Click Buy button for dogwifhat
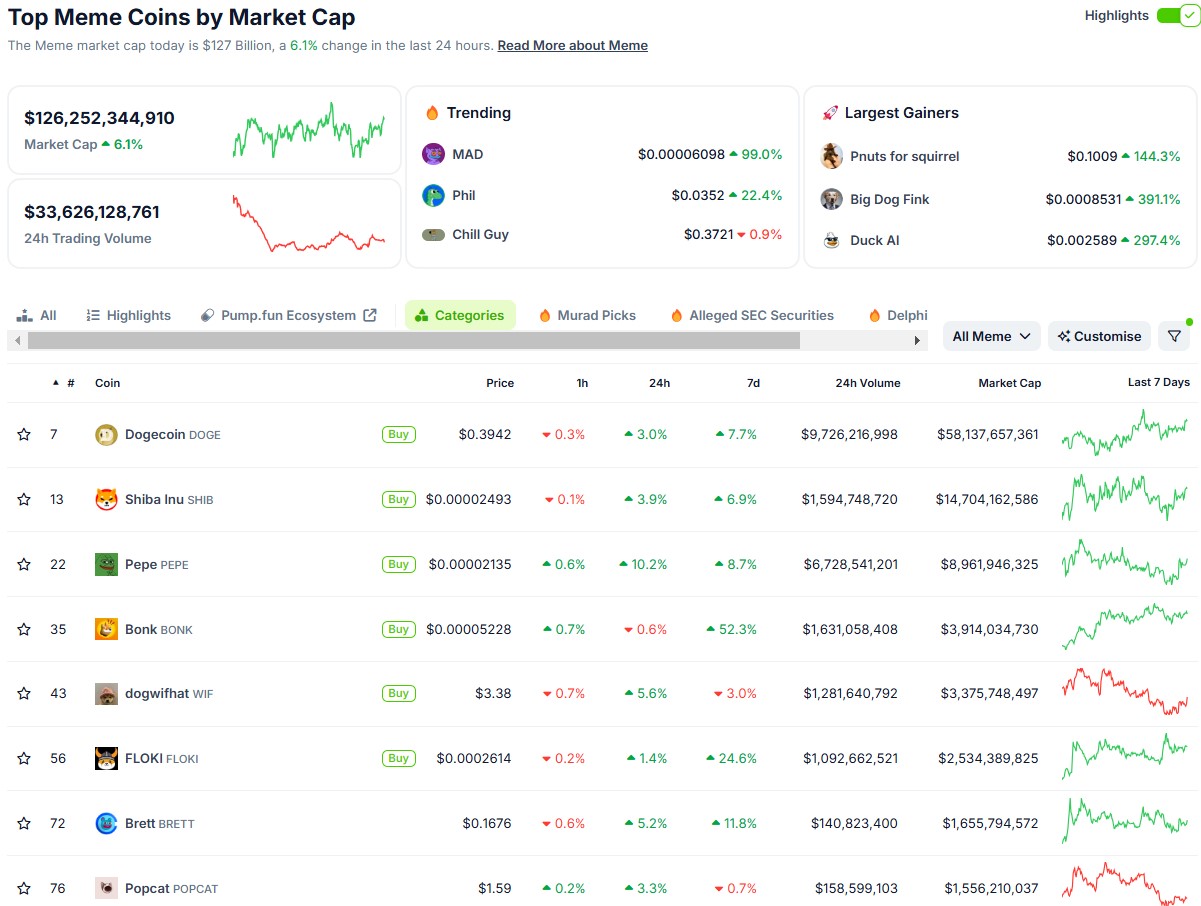This screenshot has height=906, width=1201. point(398,693)
